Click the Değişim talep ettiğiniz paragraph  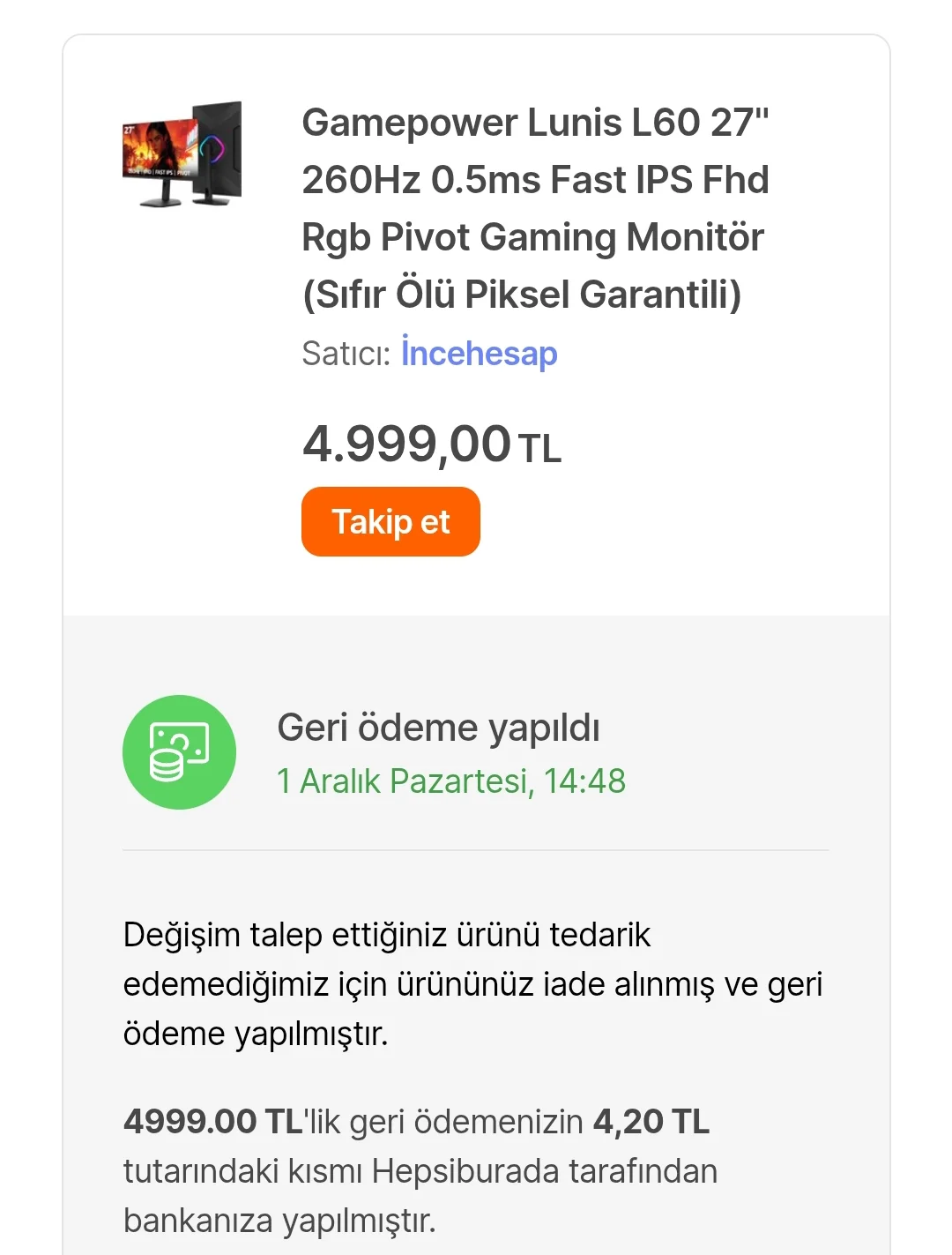(x=386, y=935)
